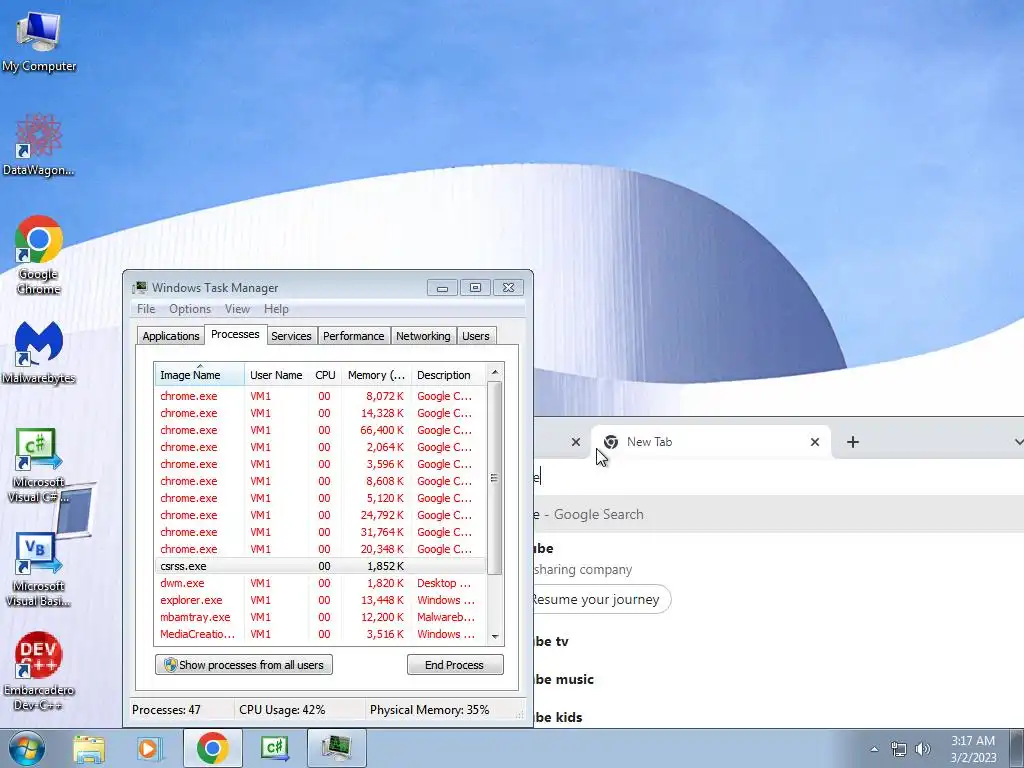Click scroll-up arrow in process list
Image resolution: width=1024 pixels, height=768 pixels.
tap(495, 372)
